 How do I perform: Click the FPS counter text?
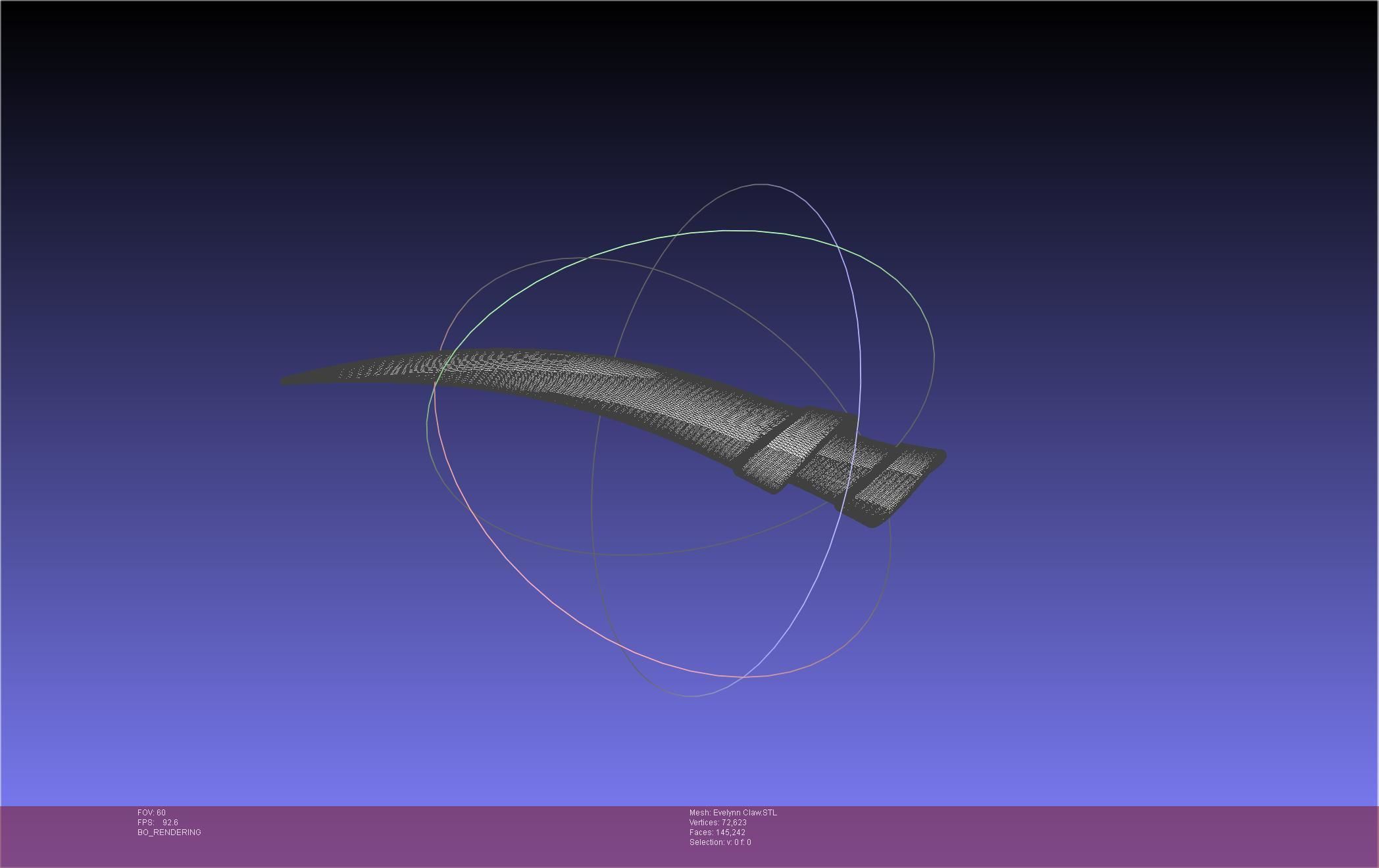pyautogui.click(x=158, y=823)
